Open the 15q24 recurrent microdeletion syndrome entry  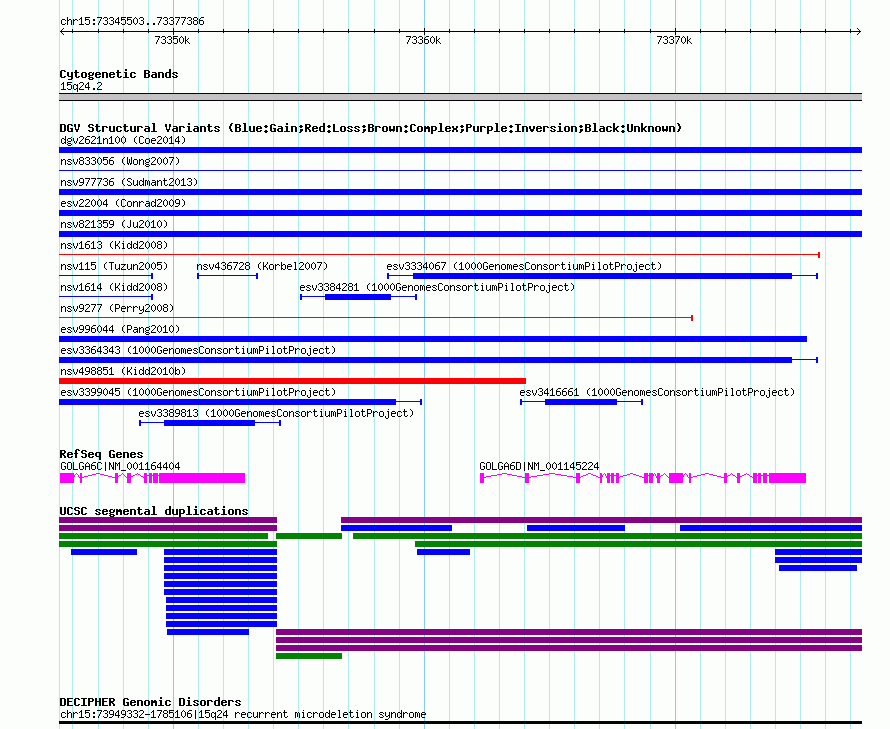click(243, 714)
